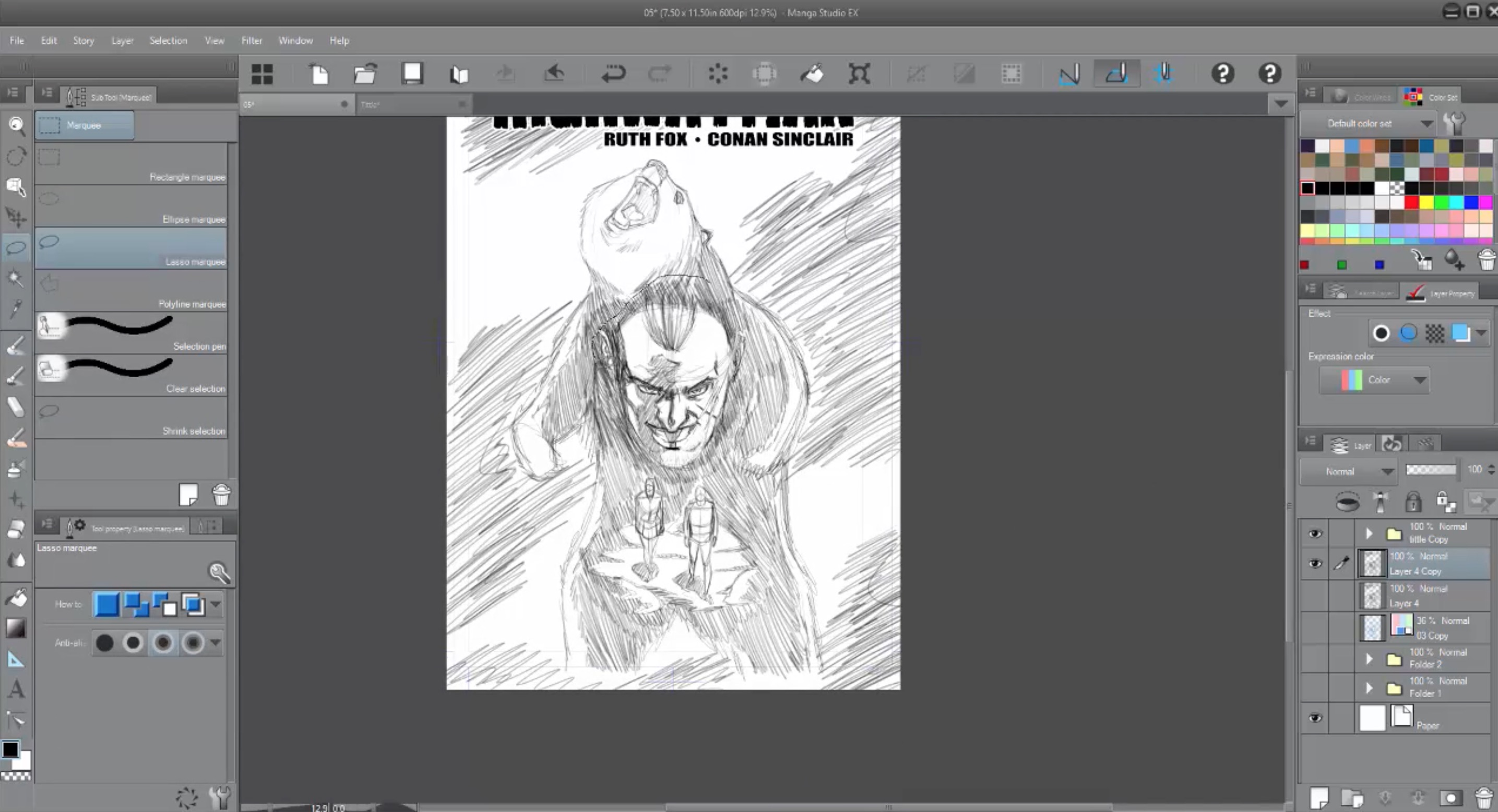This screenshot has height=812, width=1498.
Task: Click the wrench icon next to color set
Action: coord(1454,123)
